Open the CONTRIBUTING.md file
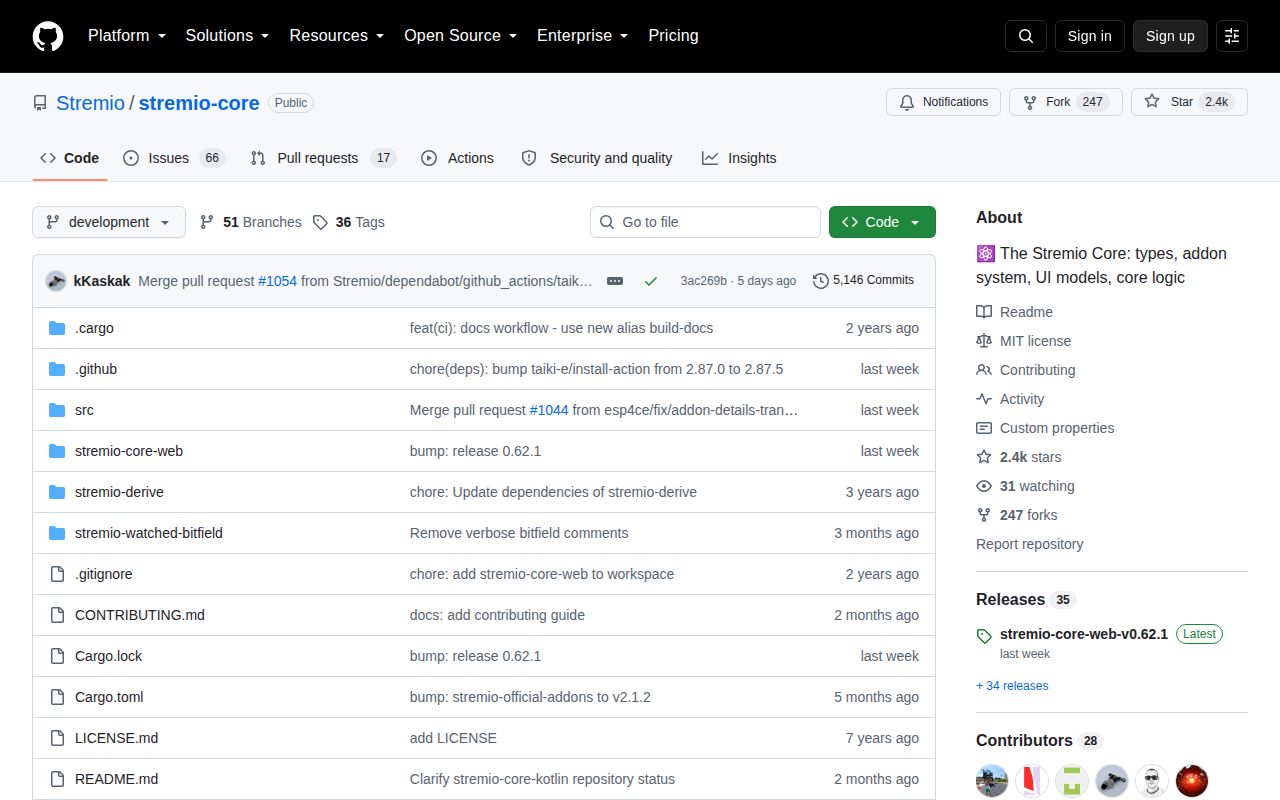 pos(140,615)
